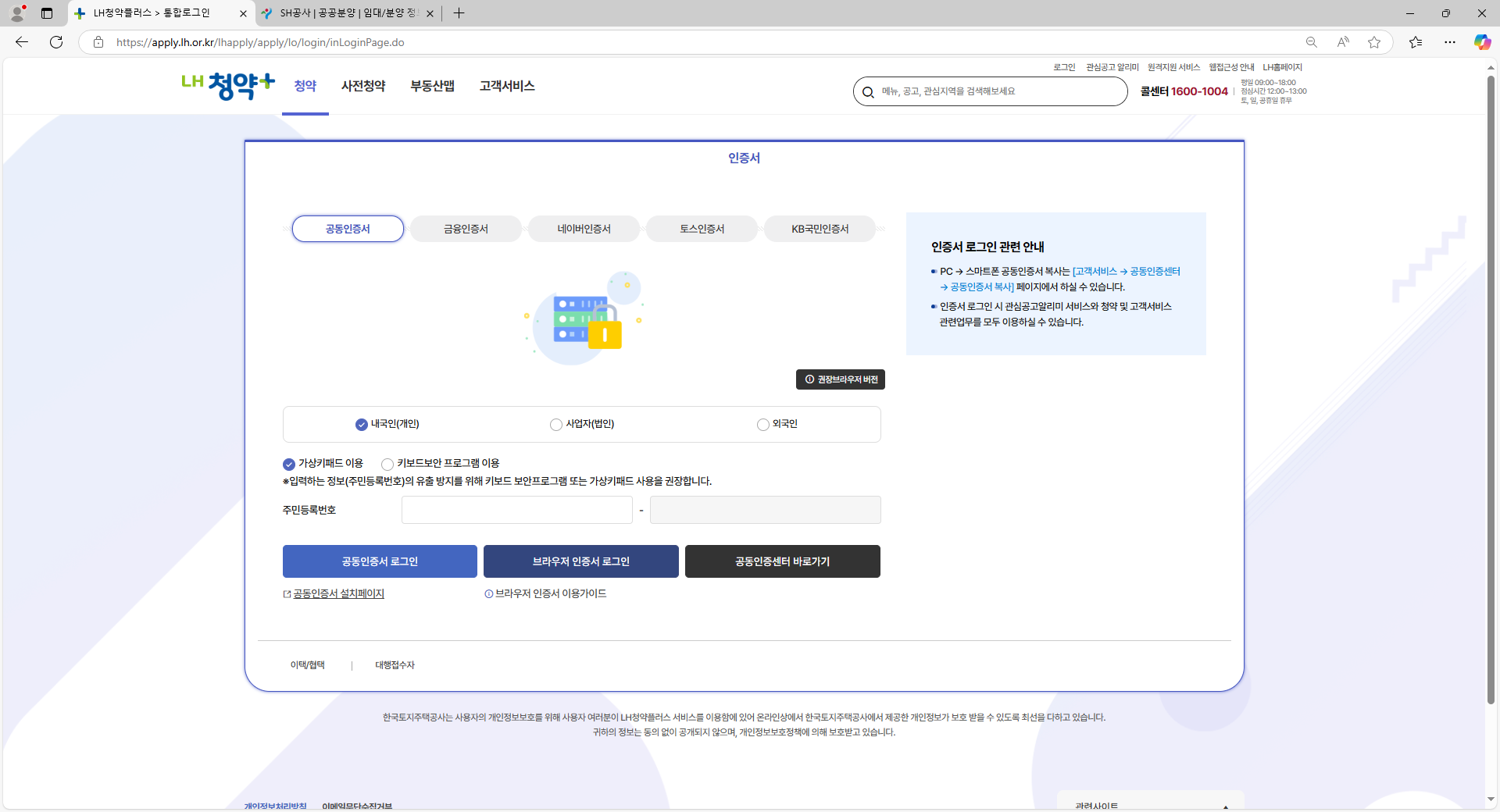Open the tab actions menu icon
The width and height of the screenshot is (1500, 812).
coord(47,13)
